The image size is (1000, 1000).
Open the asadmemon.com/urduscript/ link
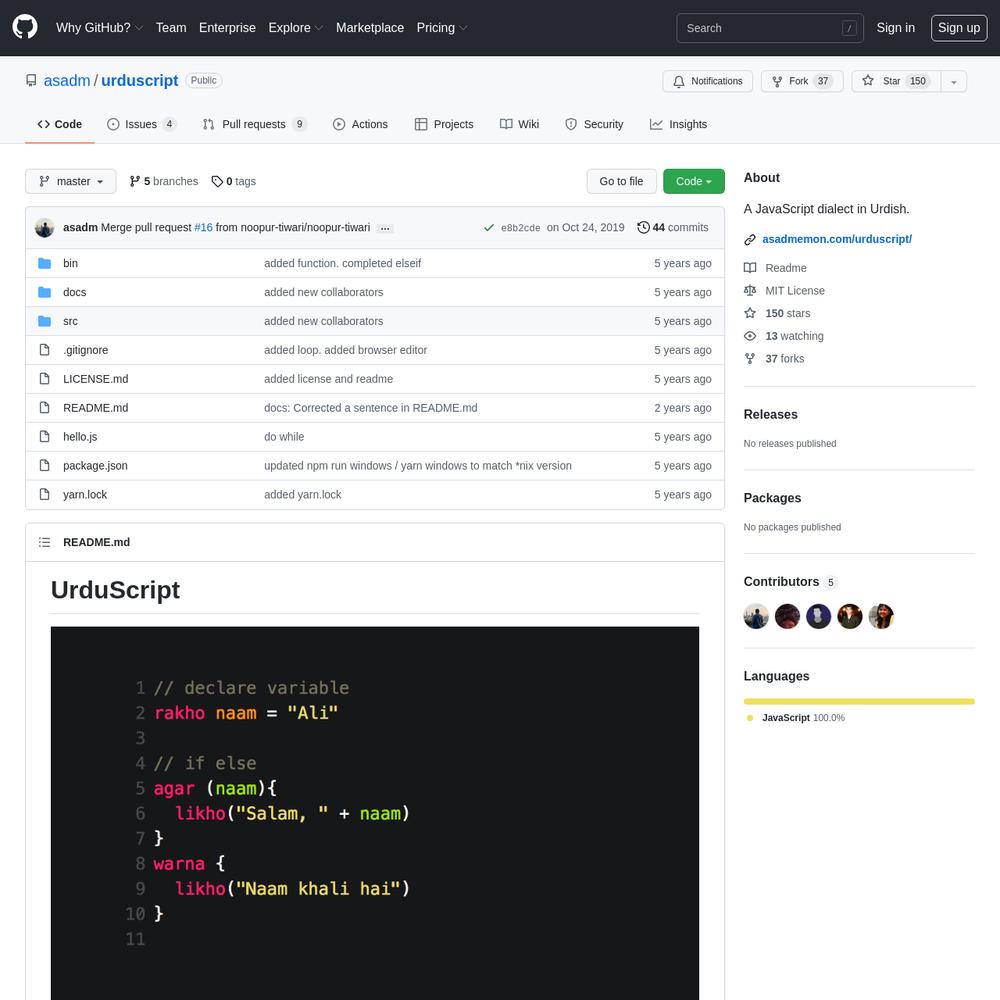[837, 239]
